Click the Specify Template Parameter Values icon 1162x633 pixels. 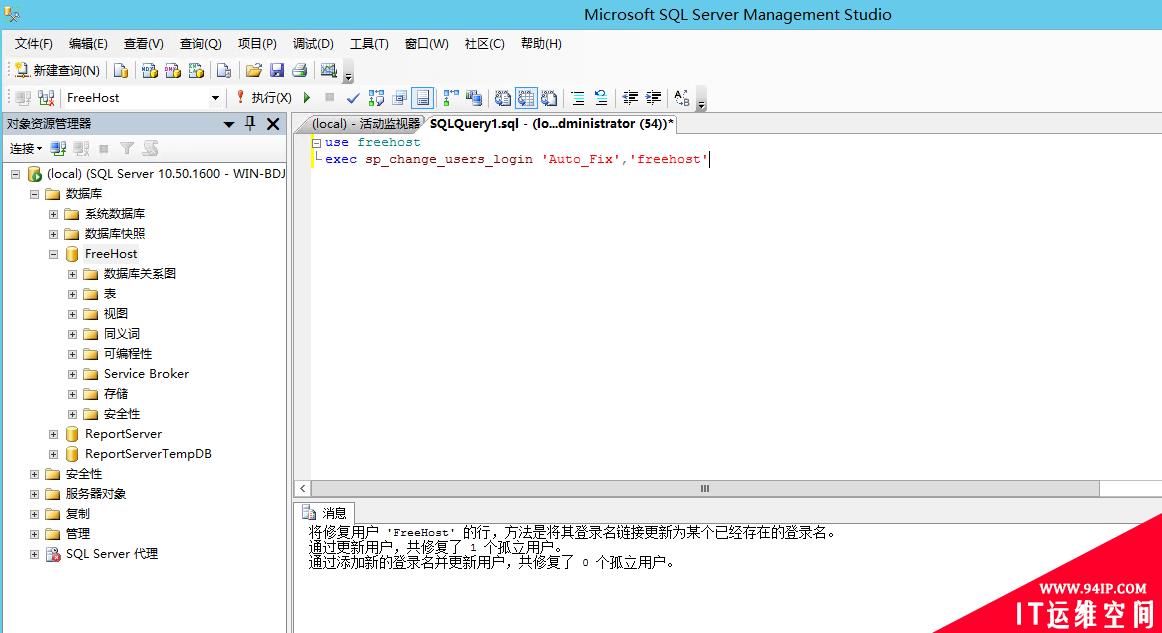[x=682, y=98]
